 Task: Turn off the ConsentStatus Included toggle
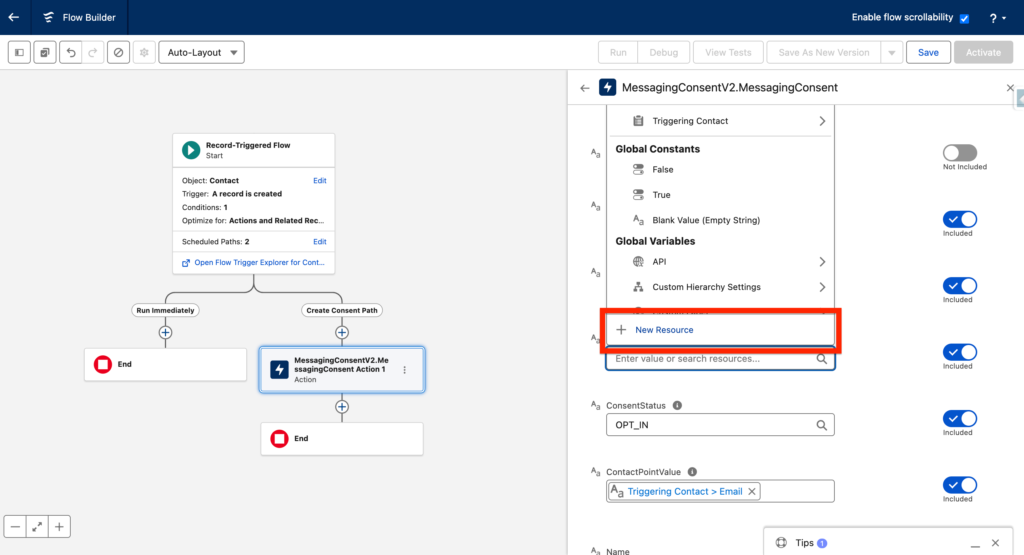959,418
